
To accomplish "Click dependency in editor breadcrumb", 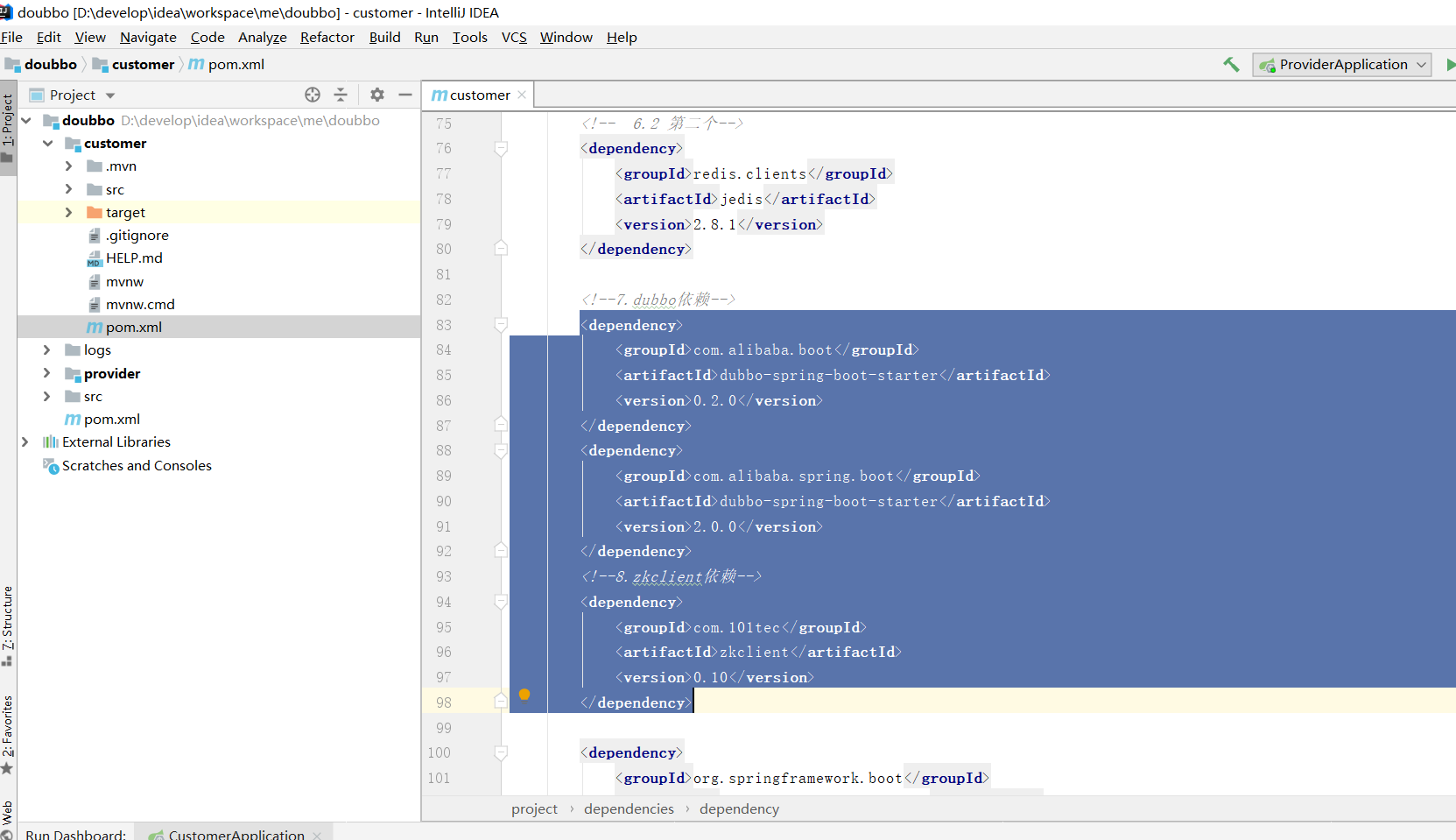I will pos(739,809).
